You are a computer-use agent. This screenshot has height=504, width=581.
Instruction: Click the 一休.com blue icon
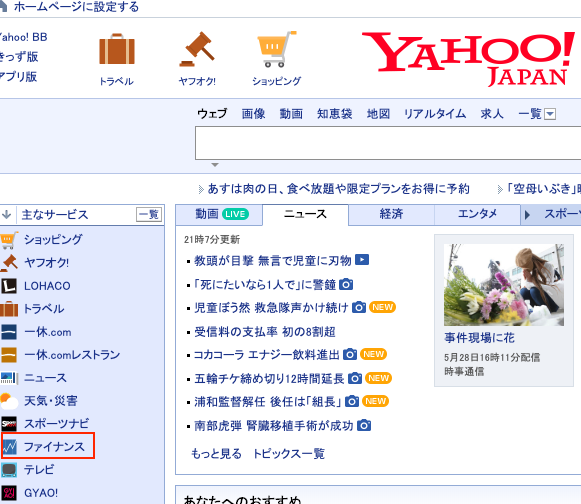tap(9, 332)
